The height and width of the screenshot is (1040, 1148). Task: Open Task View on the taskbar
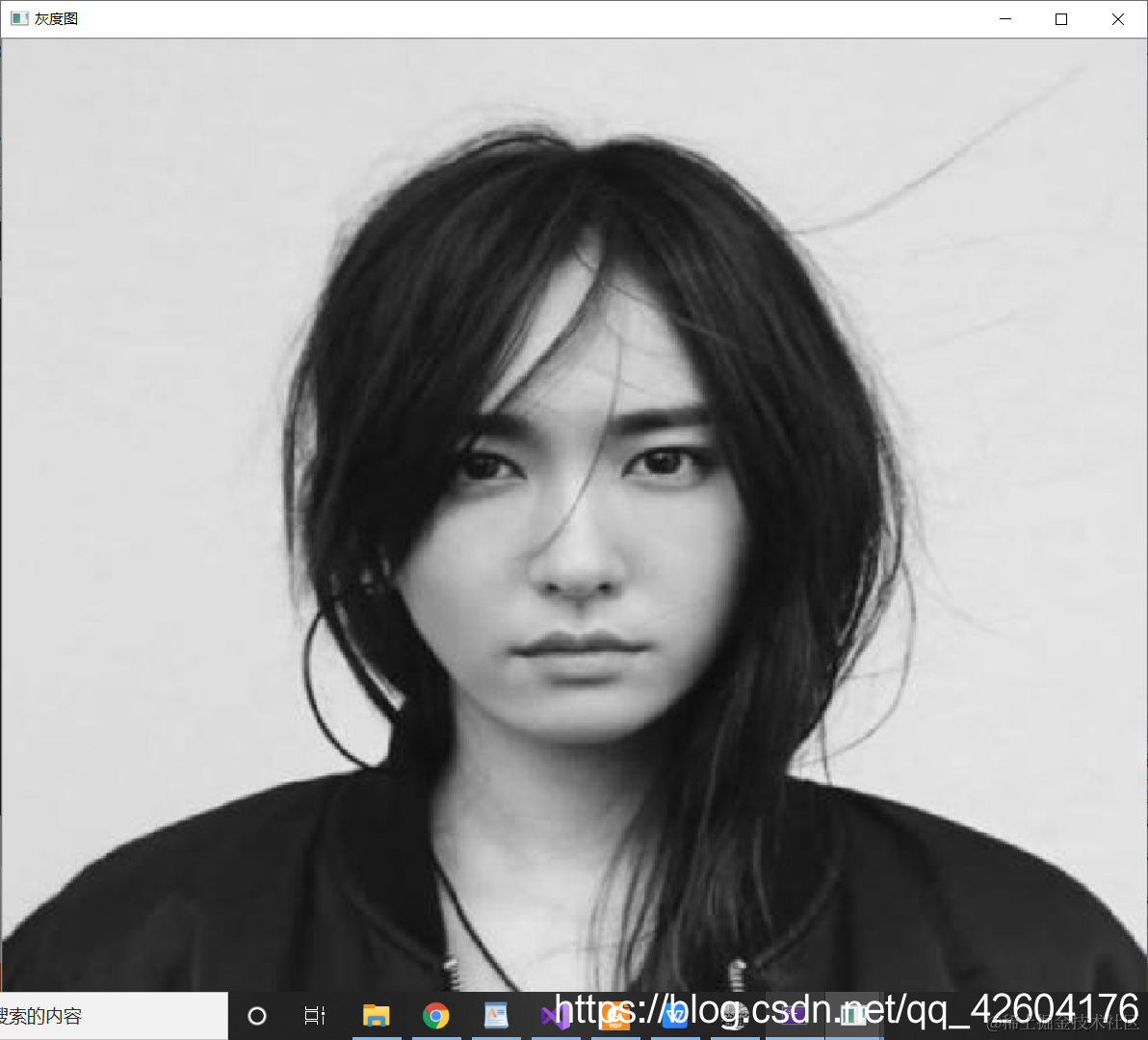(315, 1014)
